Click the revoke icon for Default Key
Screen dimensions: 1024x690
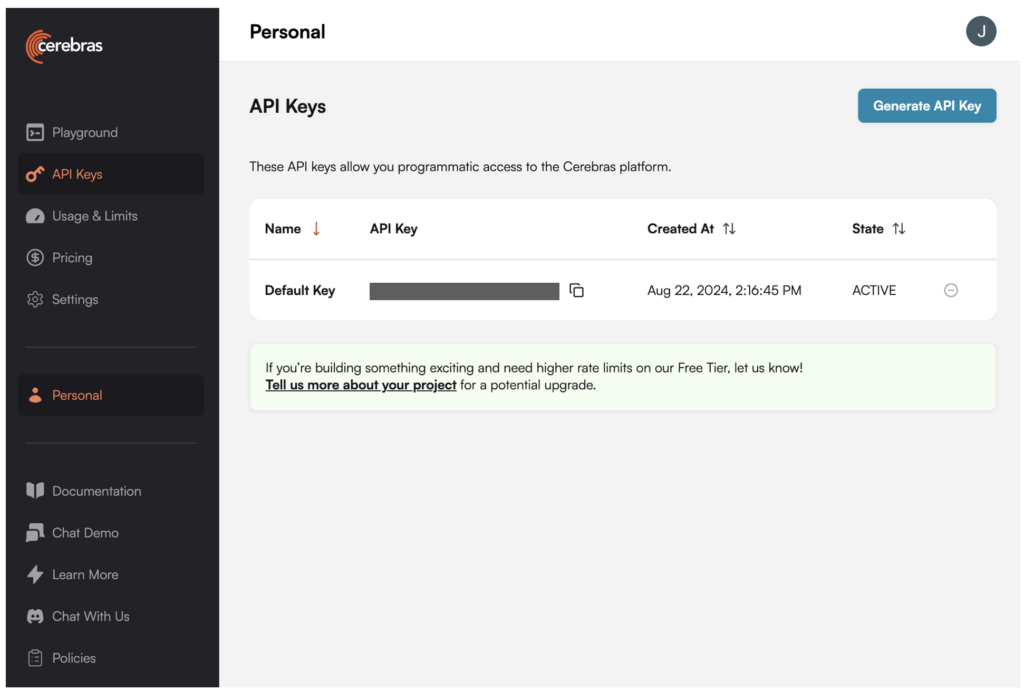pos(951,291)
